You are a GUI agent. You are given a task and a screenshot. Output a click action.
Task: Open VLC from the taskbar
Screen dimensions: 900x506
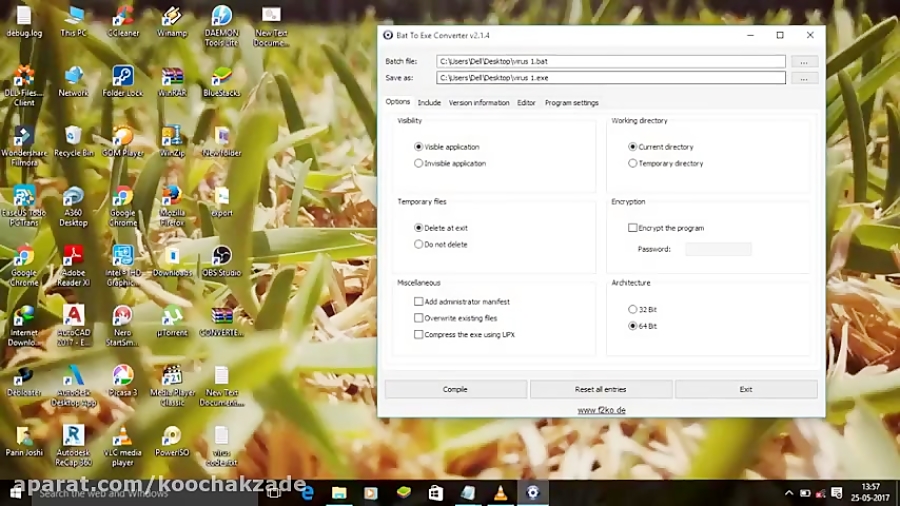point(501,493)
